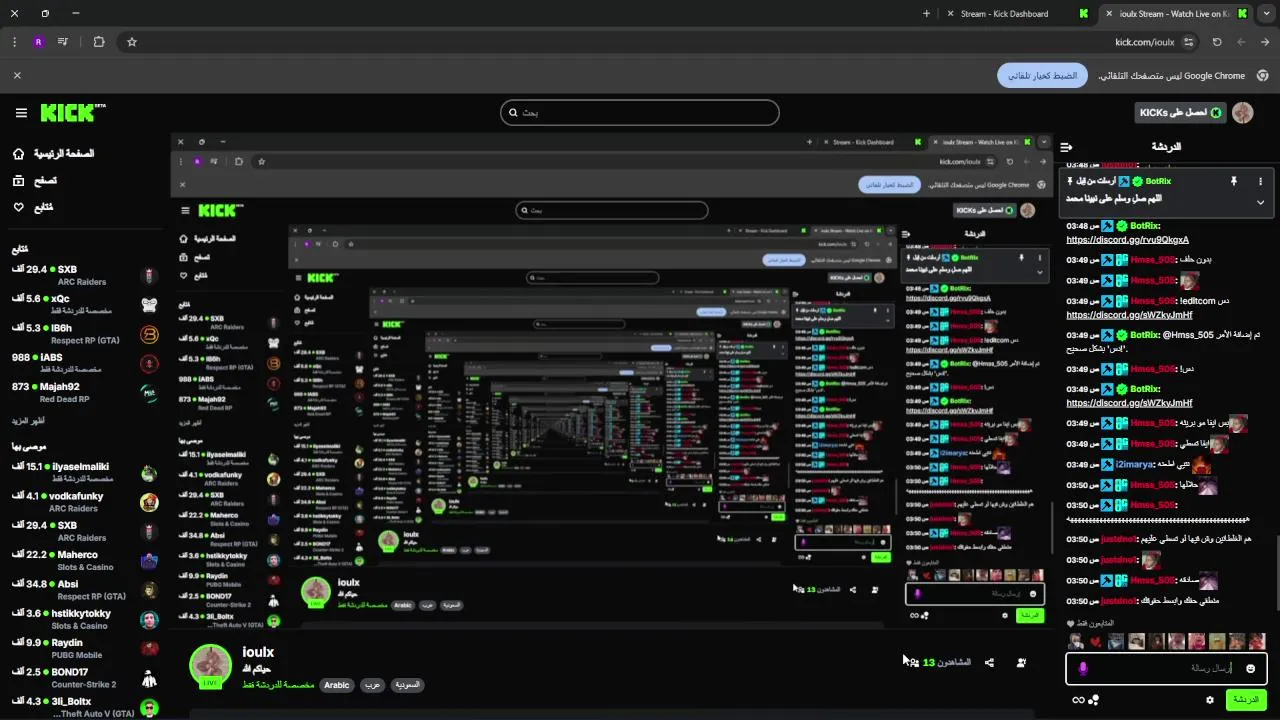Open iABS channel in sidebar
Screen dimensions: 1280x720
pyautogui.click(x=85, y=362)
